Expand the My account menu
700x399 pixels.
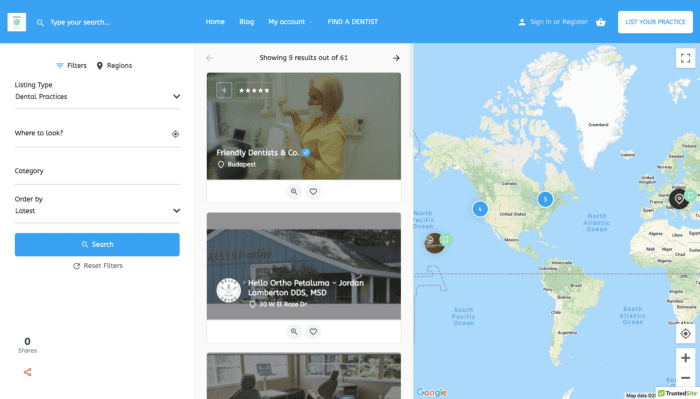click(290, 22)
